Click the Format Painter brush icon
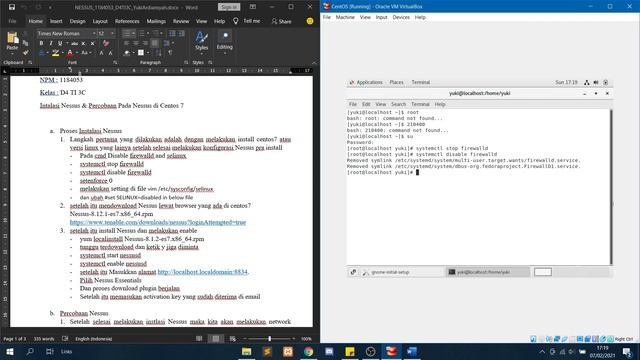The height and width of the screenshot is (360, 640). (x=26, y=53)
